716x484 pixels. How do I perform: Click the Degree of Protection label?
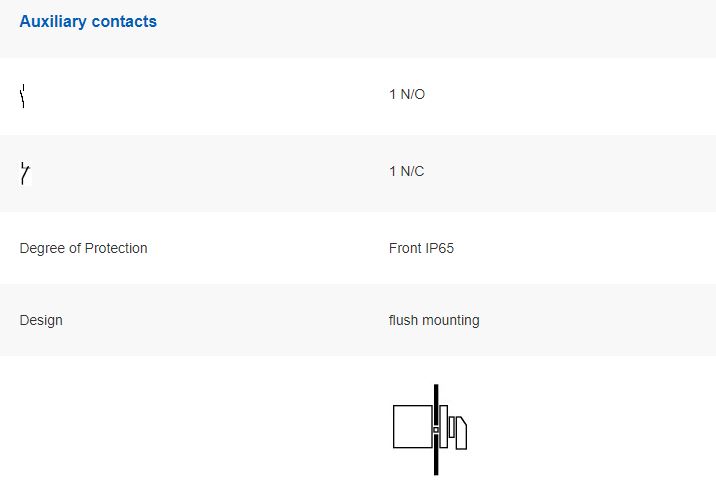(84, 248)
